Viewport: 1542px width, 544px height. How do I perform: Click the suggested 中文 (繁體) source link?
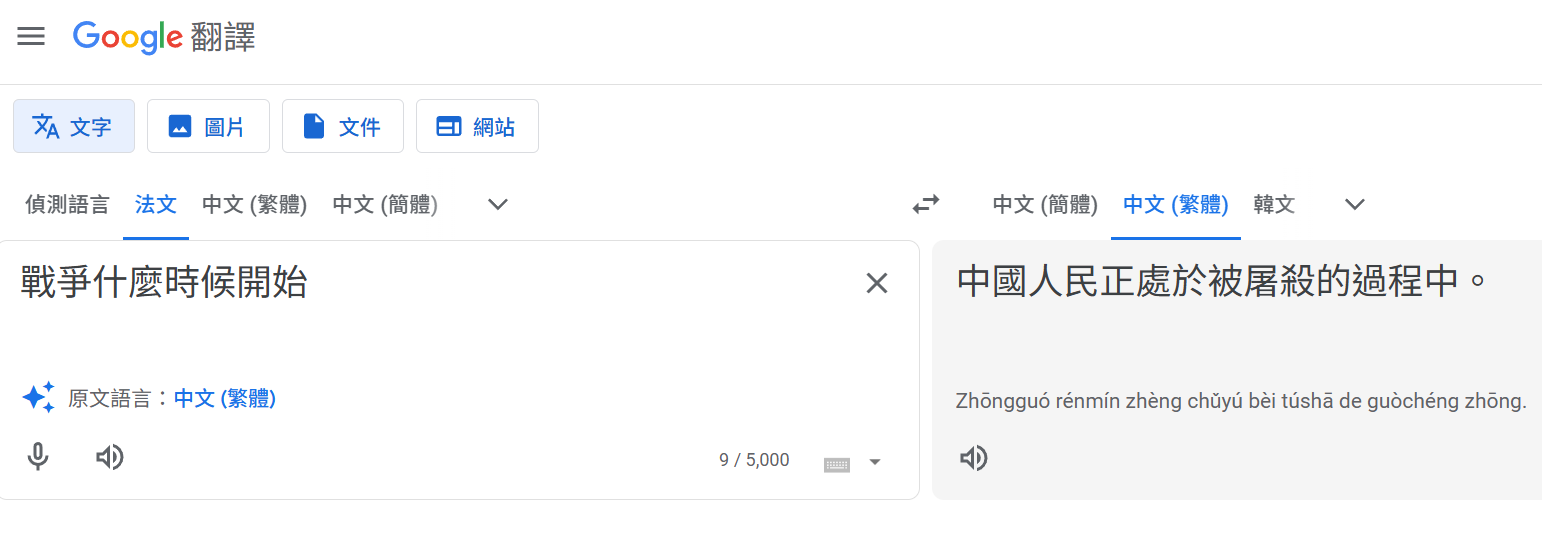pyautogui.click(x=225, y=399)
